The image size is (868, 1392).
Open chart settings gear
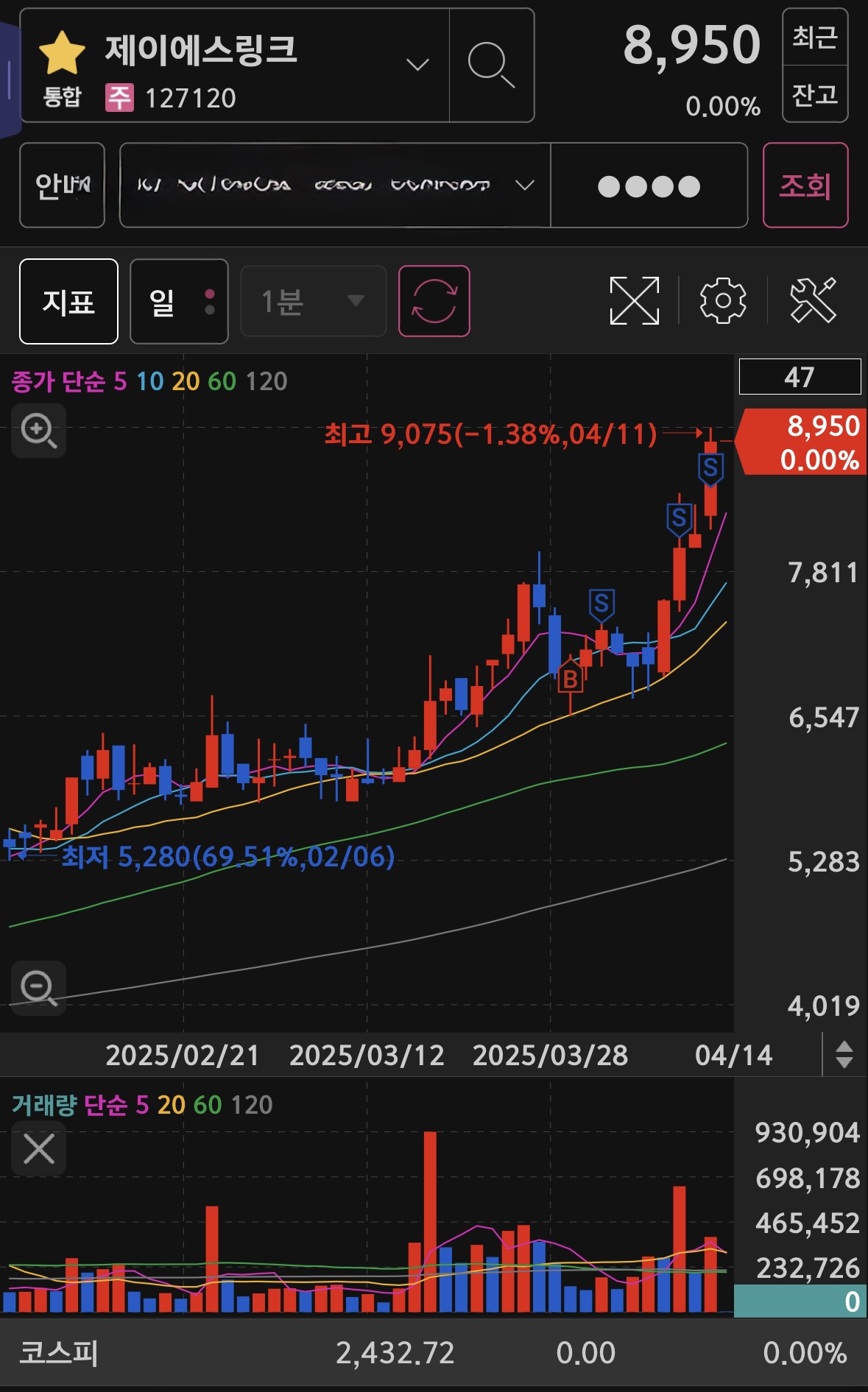tap(723, 300)
